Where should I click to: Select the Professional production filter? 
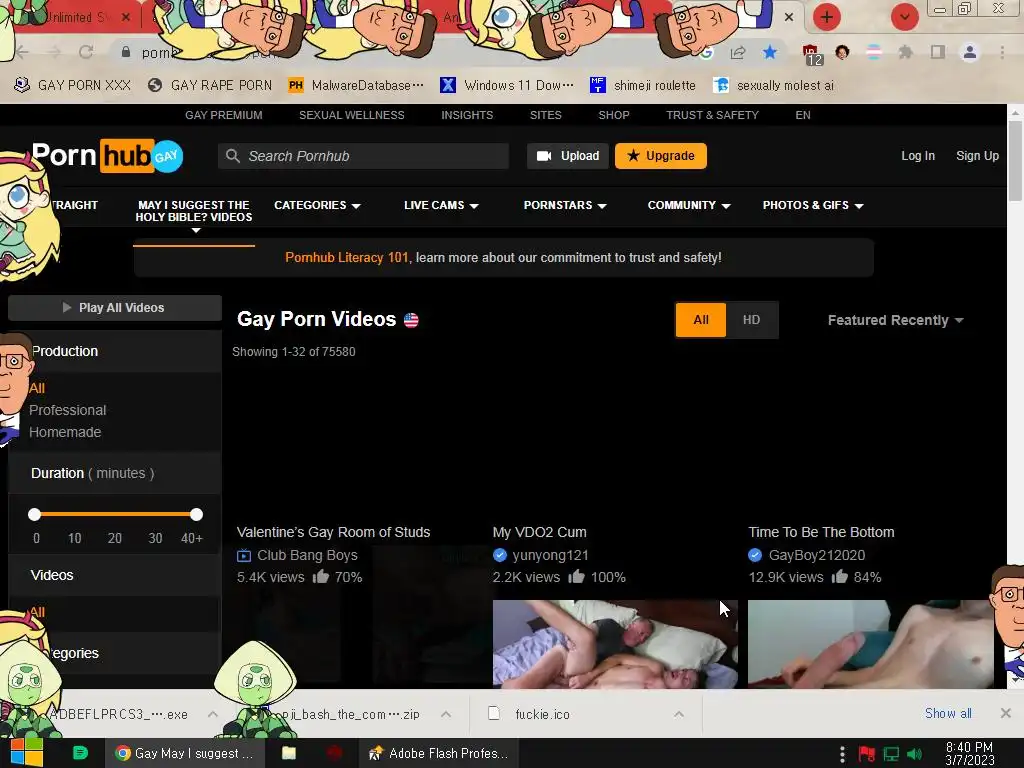67,410
